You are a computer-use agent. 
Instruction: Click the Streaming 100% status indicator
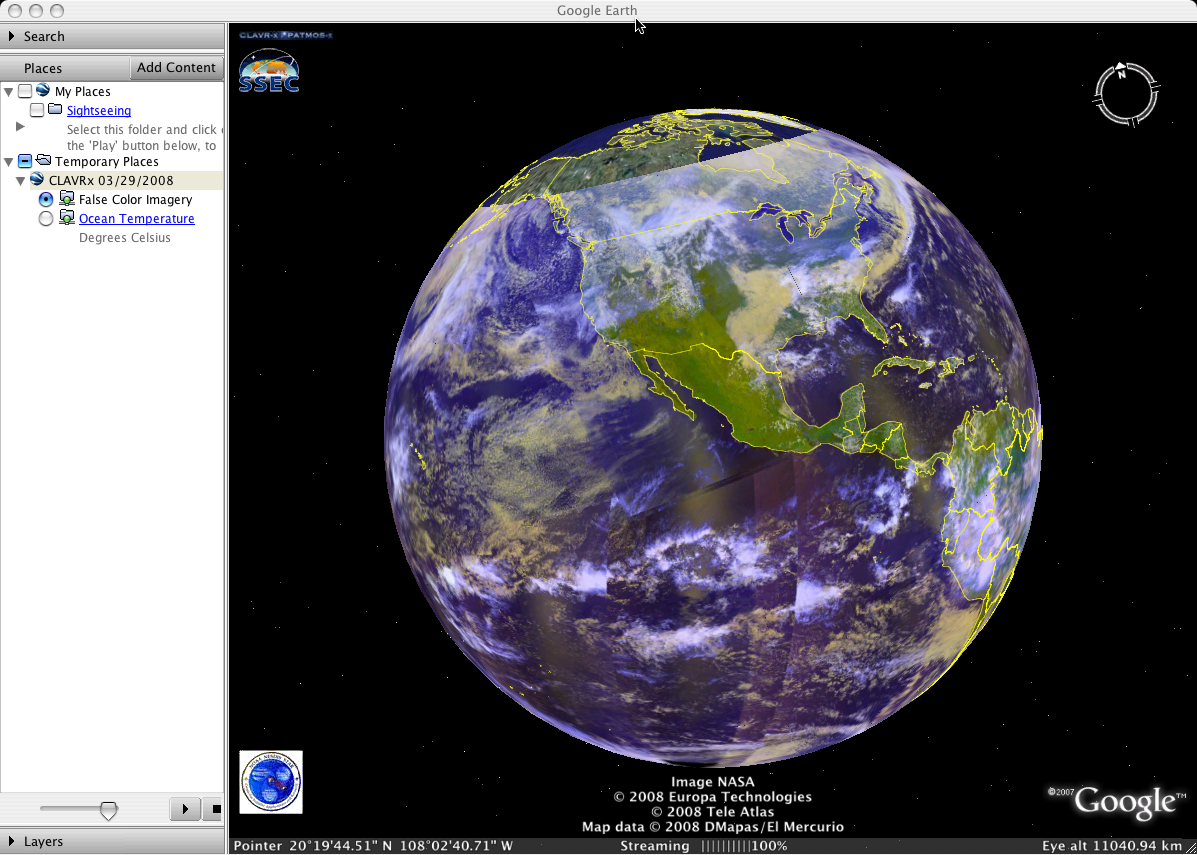coord(704,846)
